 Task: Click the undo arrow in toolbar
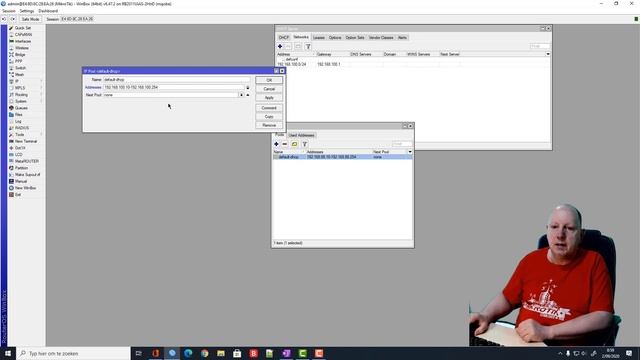[4, 19]
